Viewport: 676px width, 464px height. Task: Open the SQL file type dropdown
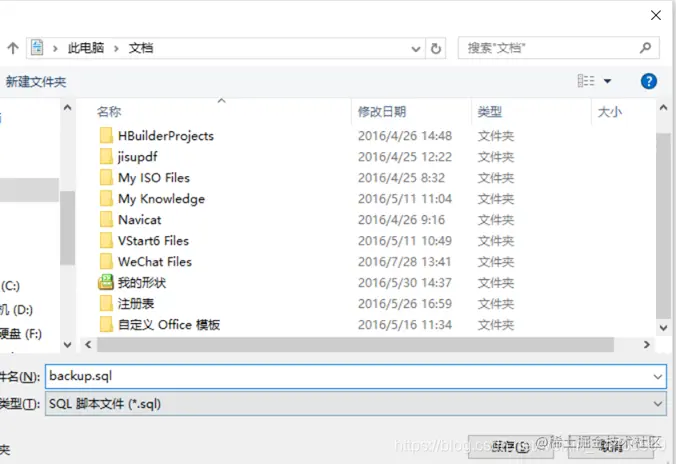(657, 404)
